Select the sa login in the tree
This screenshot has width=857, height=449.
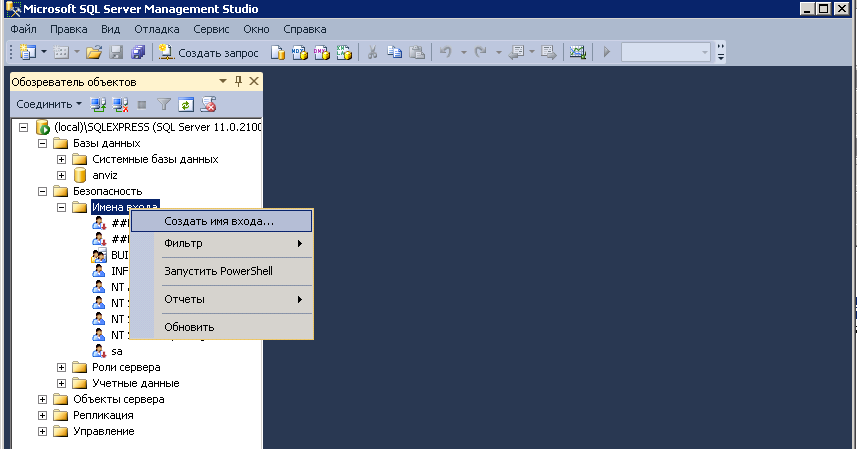coord(116,351)
